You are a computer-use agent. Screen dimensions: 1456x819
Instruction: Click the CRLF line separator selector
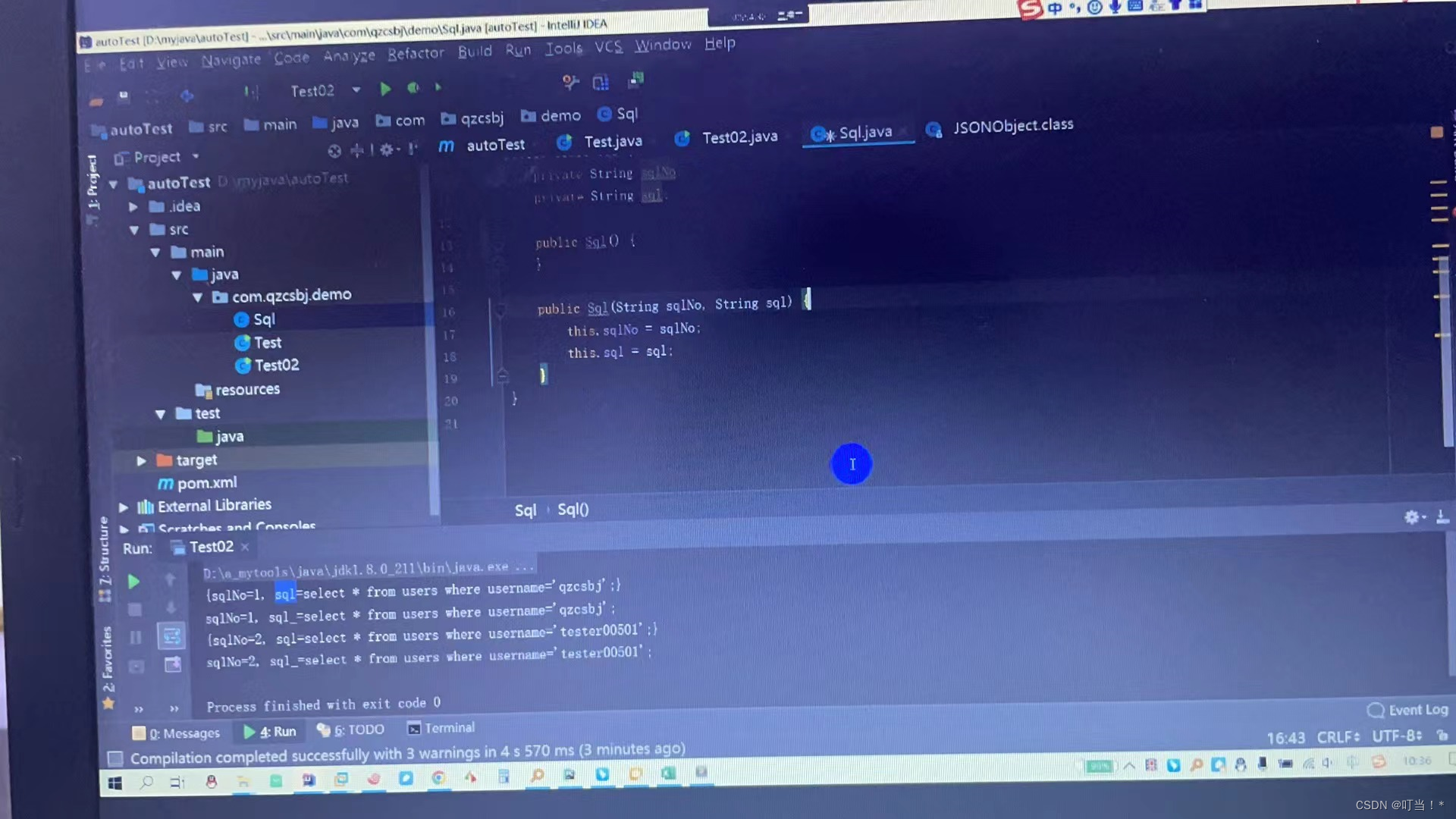1338,737
